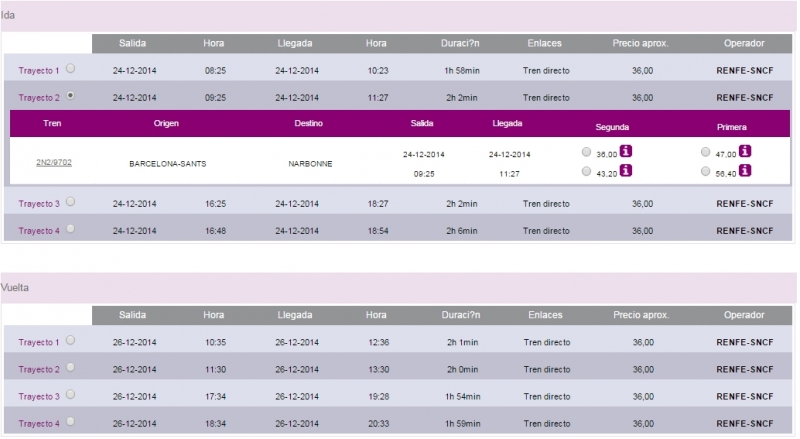
Task: Click the Trayecto 3 label in Ida section
Action: 39,204
